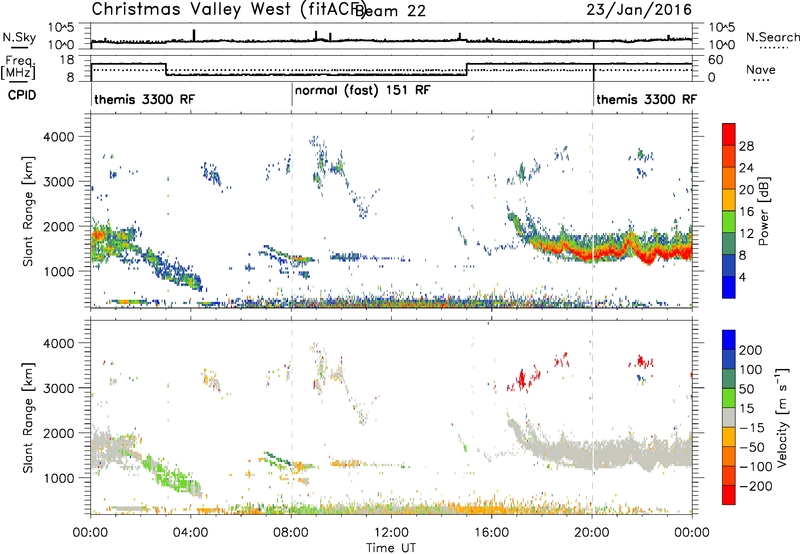Click the "60" tick on the Nave axis

coord(716,60)
